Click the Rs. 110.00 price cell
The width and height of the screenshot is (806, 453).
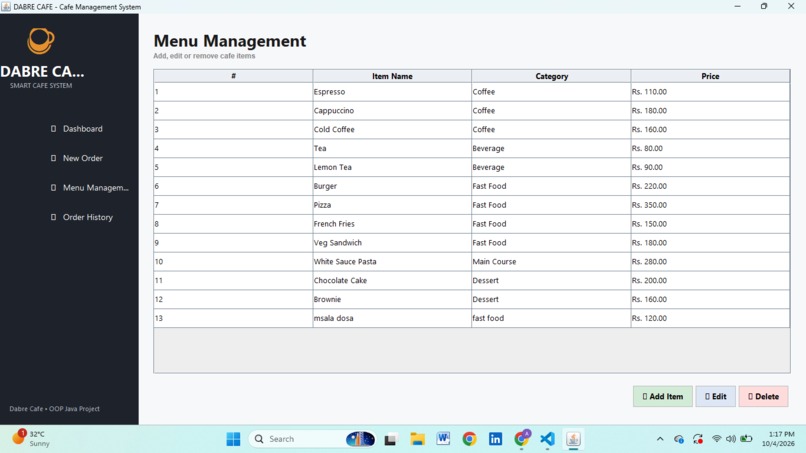710,92
